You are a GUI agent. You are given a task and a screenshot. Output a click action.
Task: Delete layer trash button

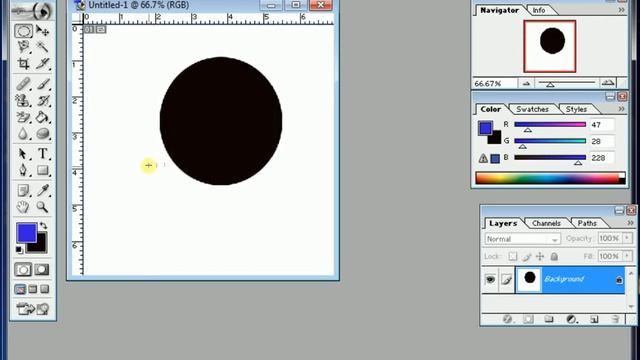pos(616,319)
